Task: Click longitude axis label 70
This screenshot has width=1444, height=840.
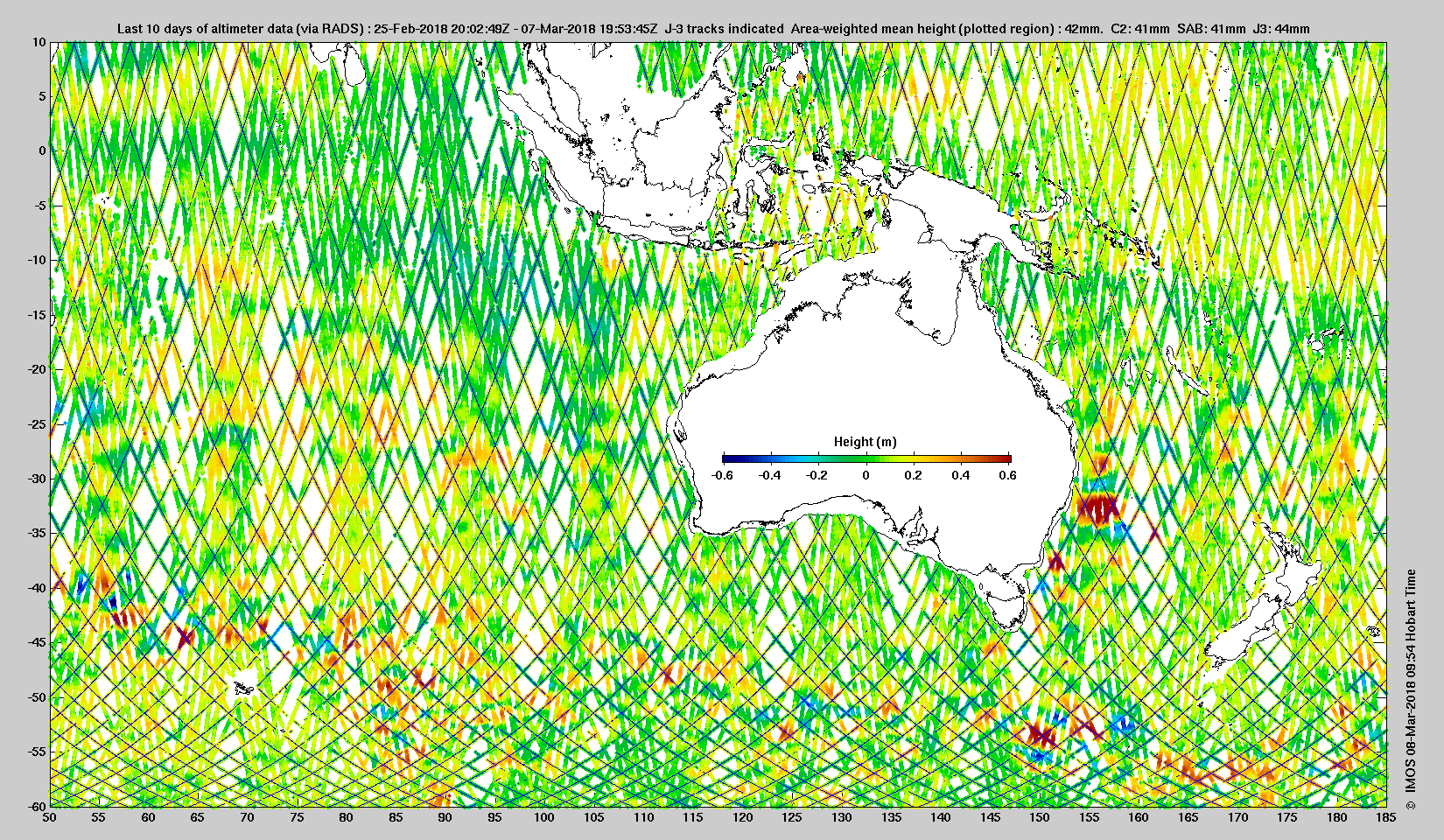Action: (248, 818)
